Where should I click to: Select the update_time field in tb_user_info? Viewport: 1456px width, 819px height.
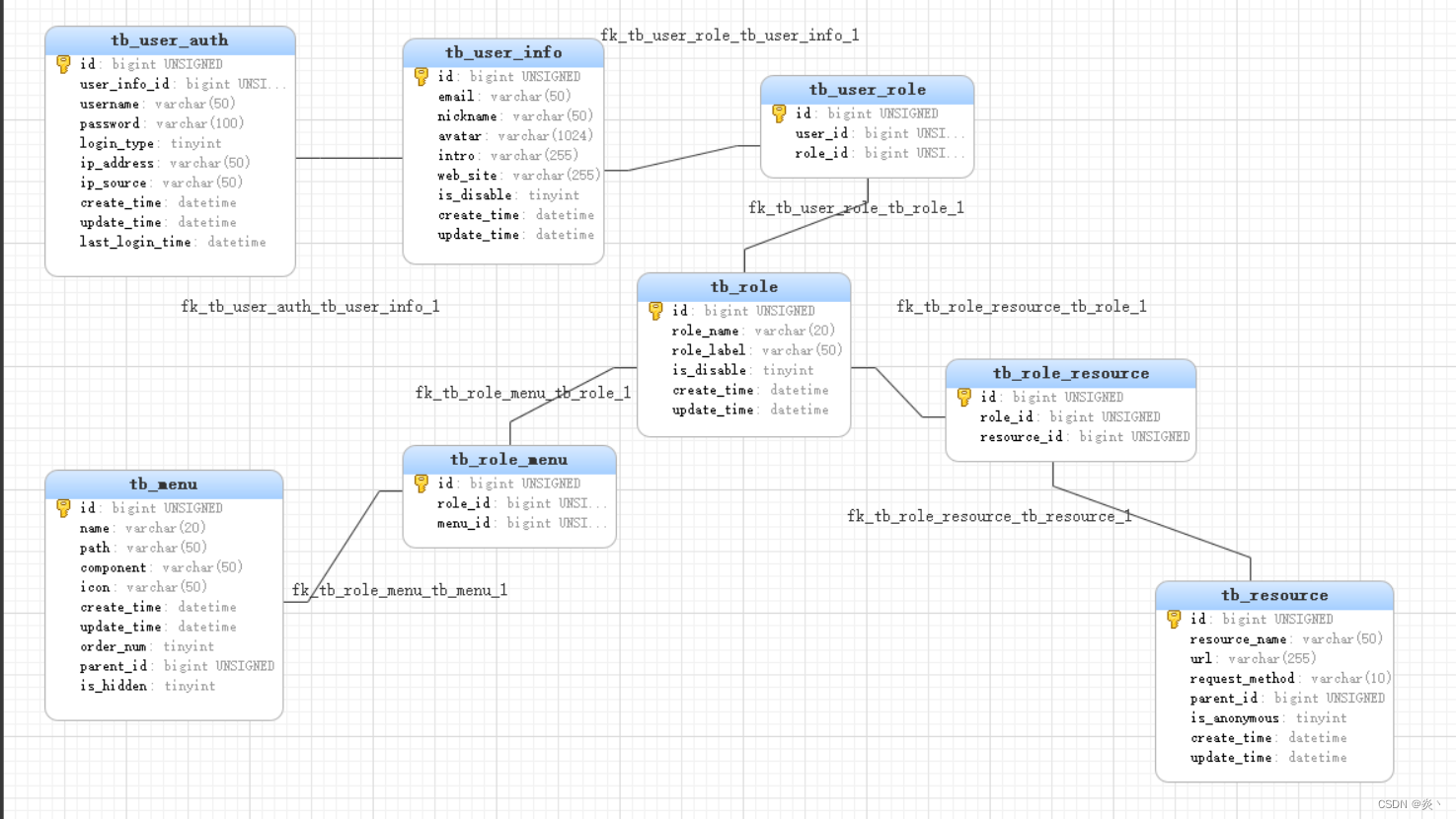click(516, 235)
